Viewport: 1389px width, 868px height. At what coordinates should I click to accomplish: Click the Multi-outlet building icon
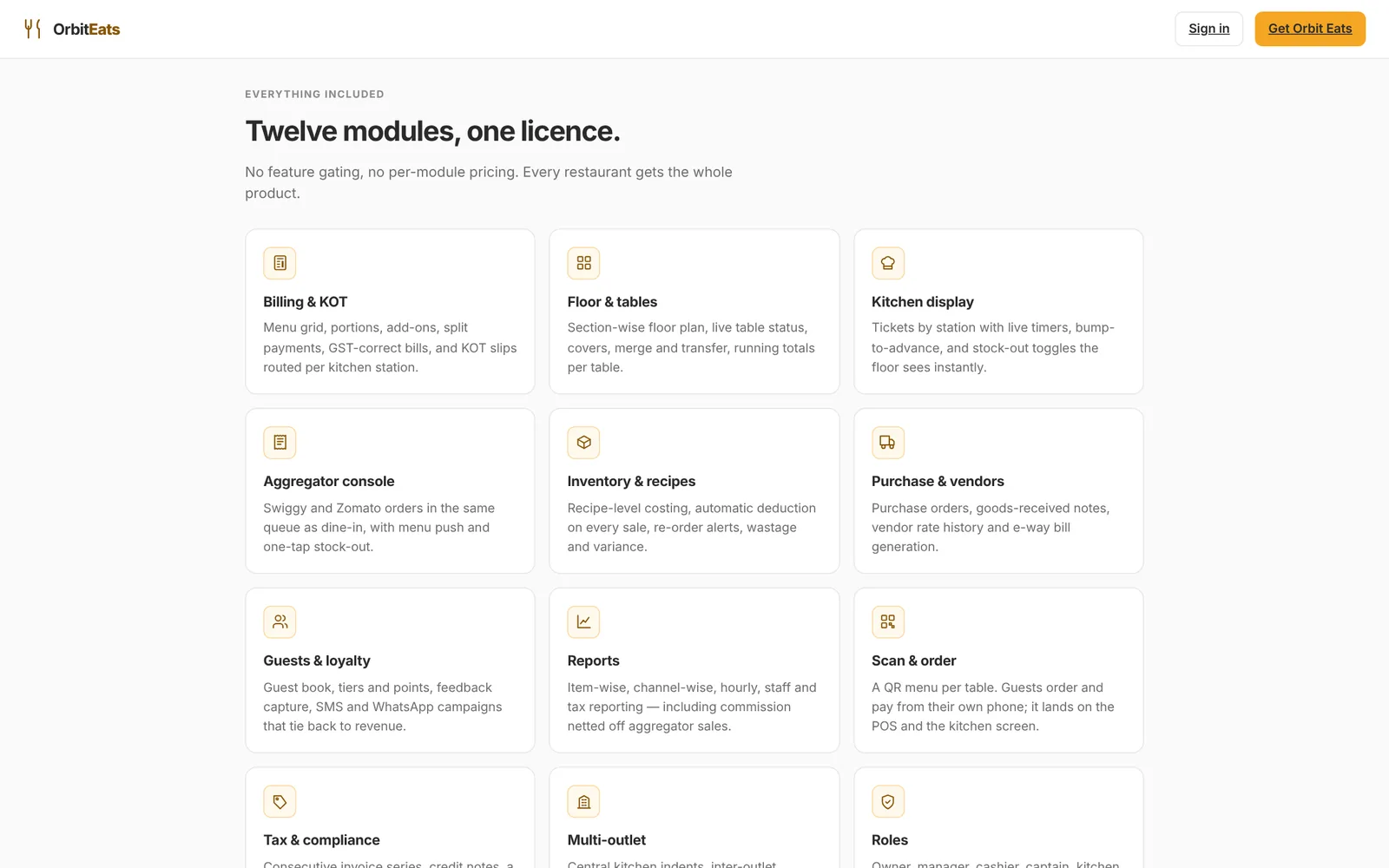(583, 801)
